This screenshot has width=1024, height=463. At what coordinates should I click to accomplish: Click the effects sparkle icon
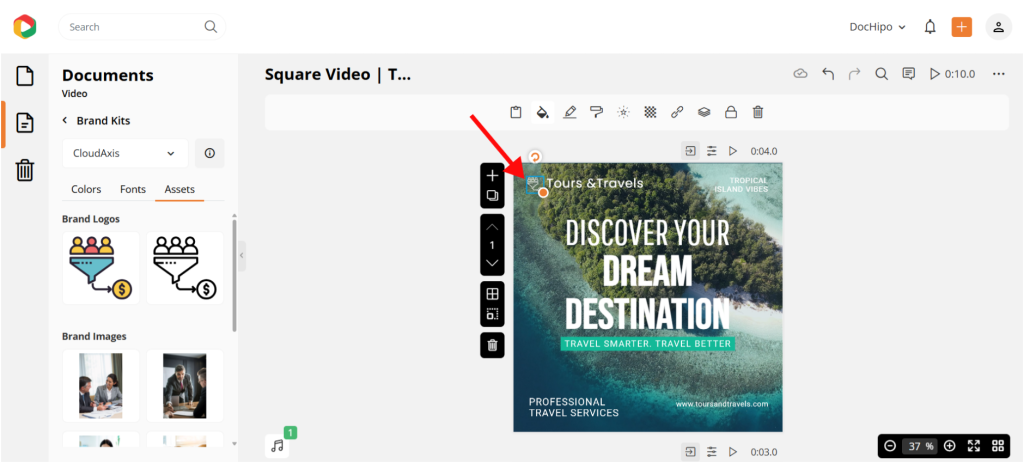pos(624,112)
